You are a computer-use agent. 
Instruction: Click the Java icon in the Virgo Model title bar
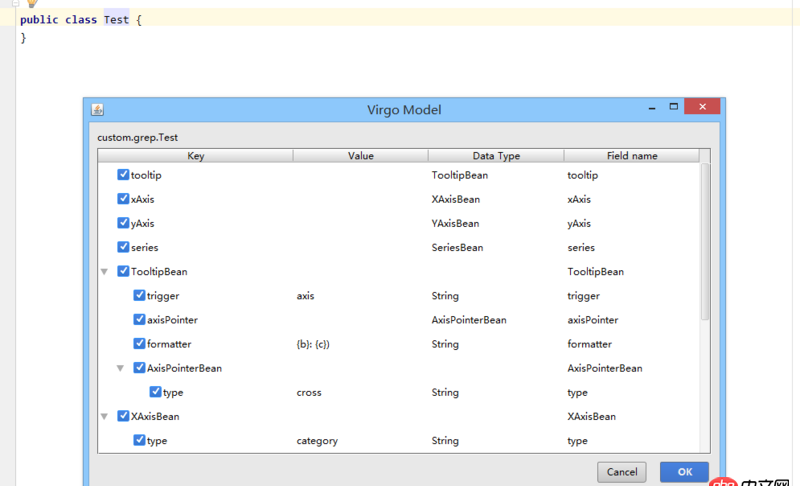click(97, 109)
